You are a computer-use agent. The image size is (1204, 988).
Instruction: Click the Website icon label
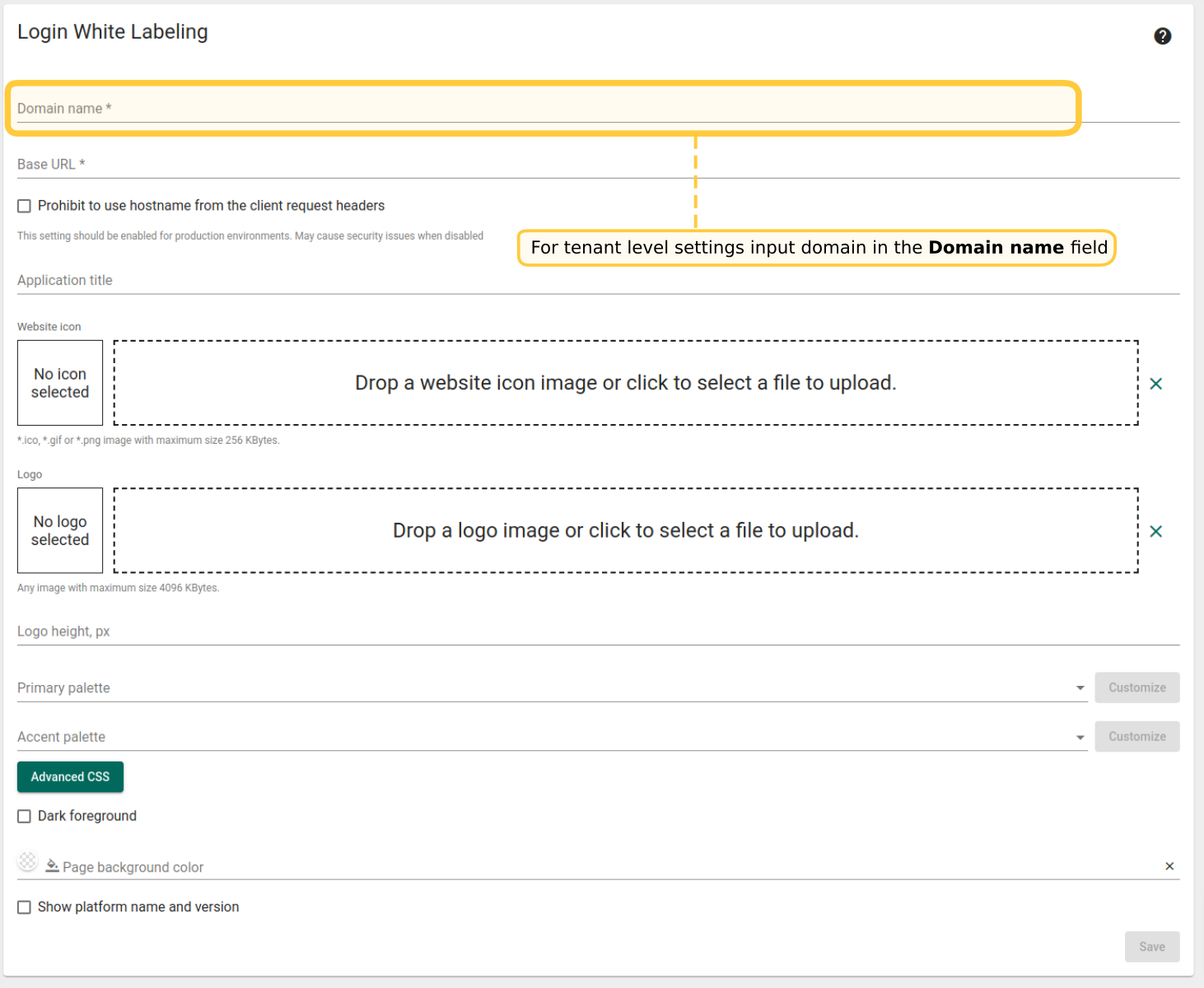tap(49, 327)
